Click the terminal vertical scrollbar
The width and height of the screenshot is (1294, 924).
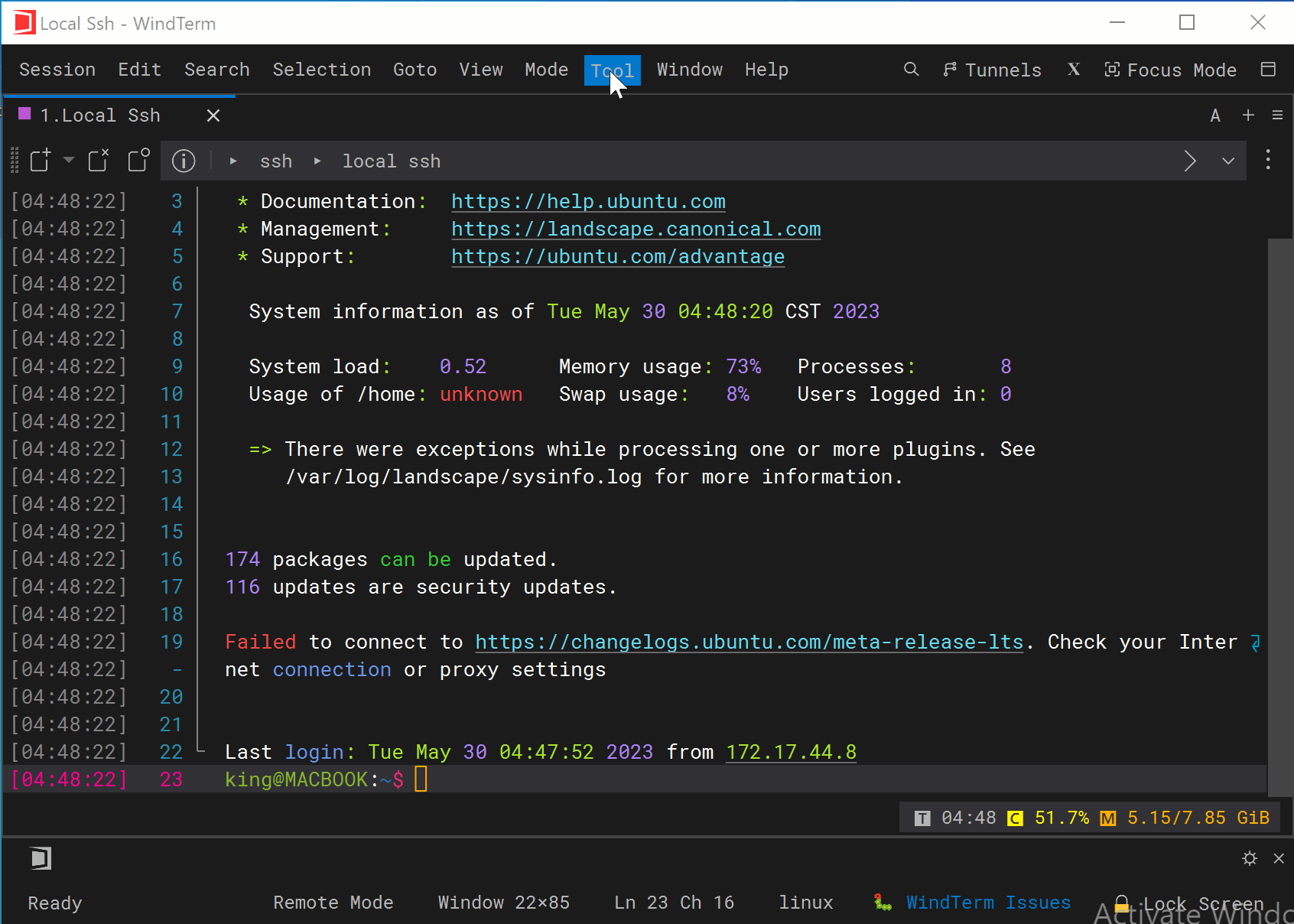coord(1279,517)
